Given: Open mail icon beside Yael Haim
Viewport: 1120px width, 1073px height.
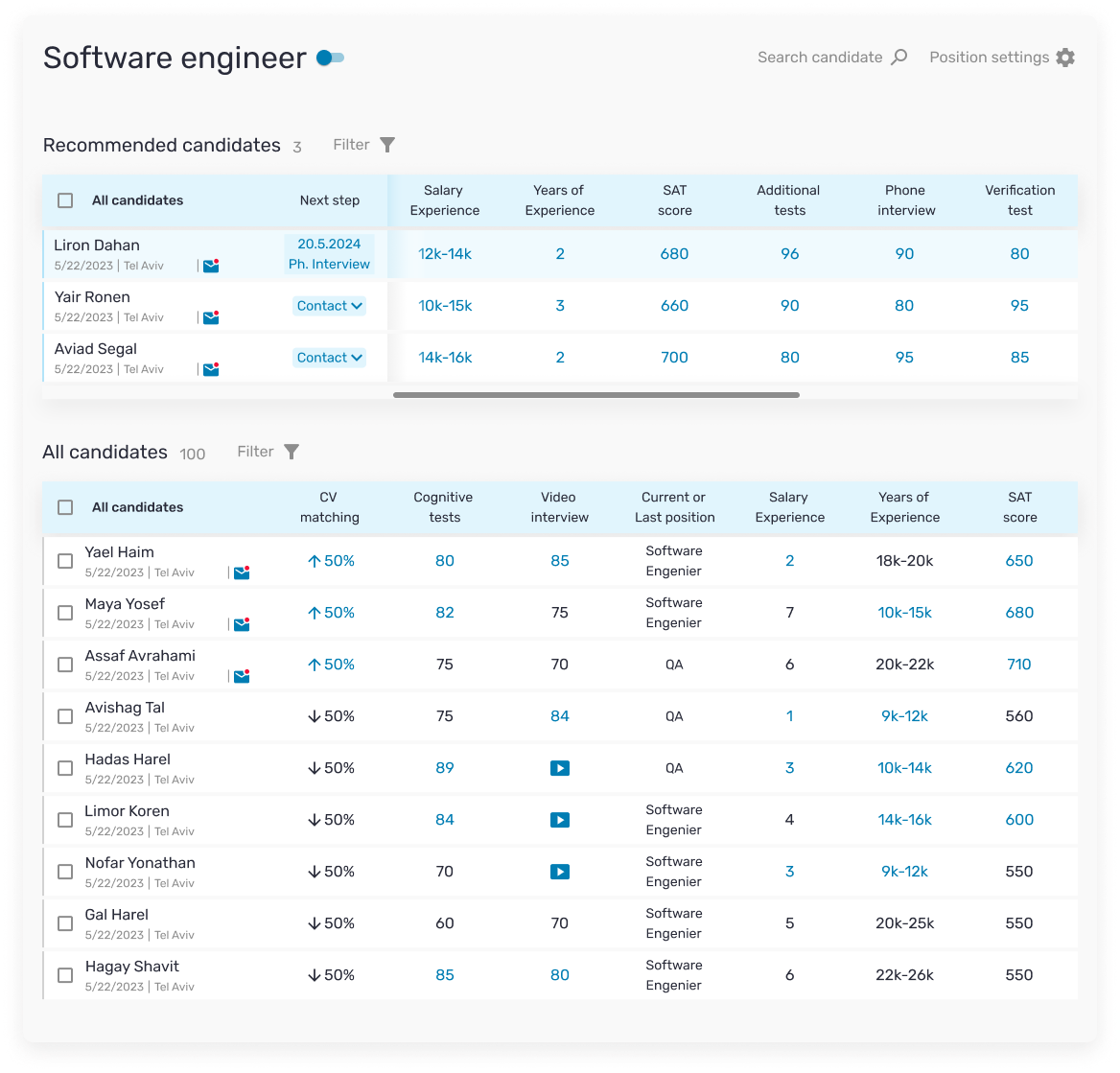Looking at the screenshot, I should (x=241, y=571).
